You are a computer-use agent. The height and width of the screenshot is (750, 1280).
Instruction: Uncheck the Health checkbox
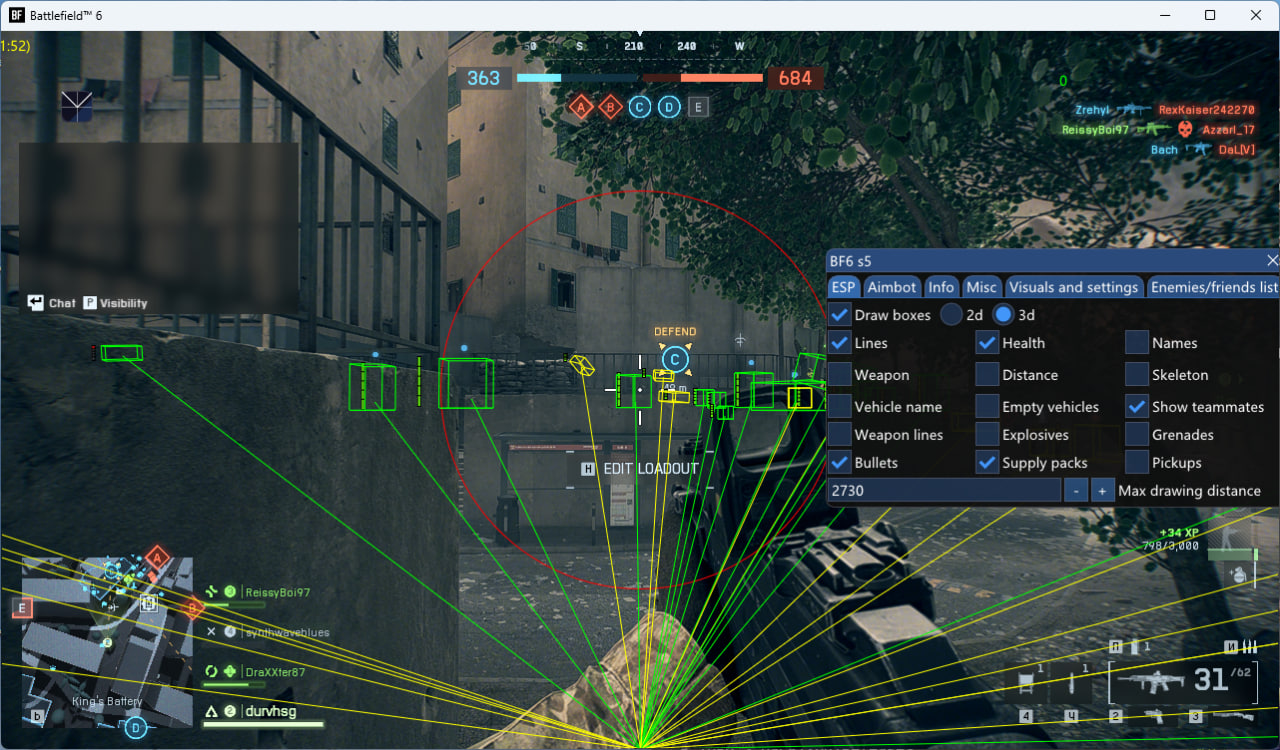pyautogui.click(x=987, y=343)
